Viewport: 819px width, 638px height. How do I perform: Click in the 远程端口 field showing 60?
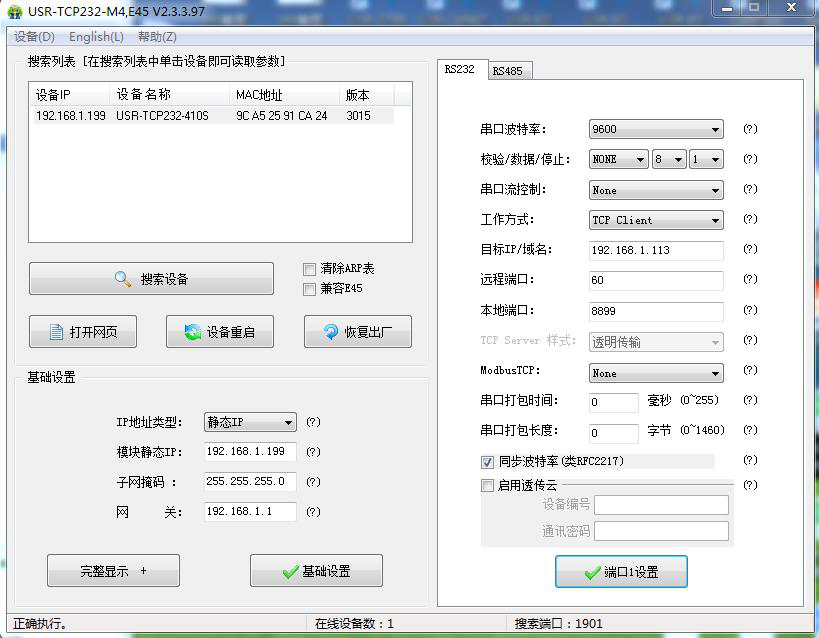click(x=656, y=281)
